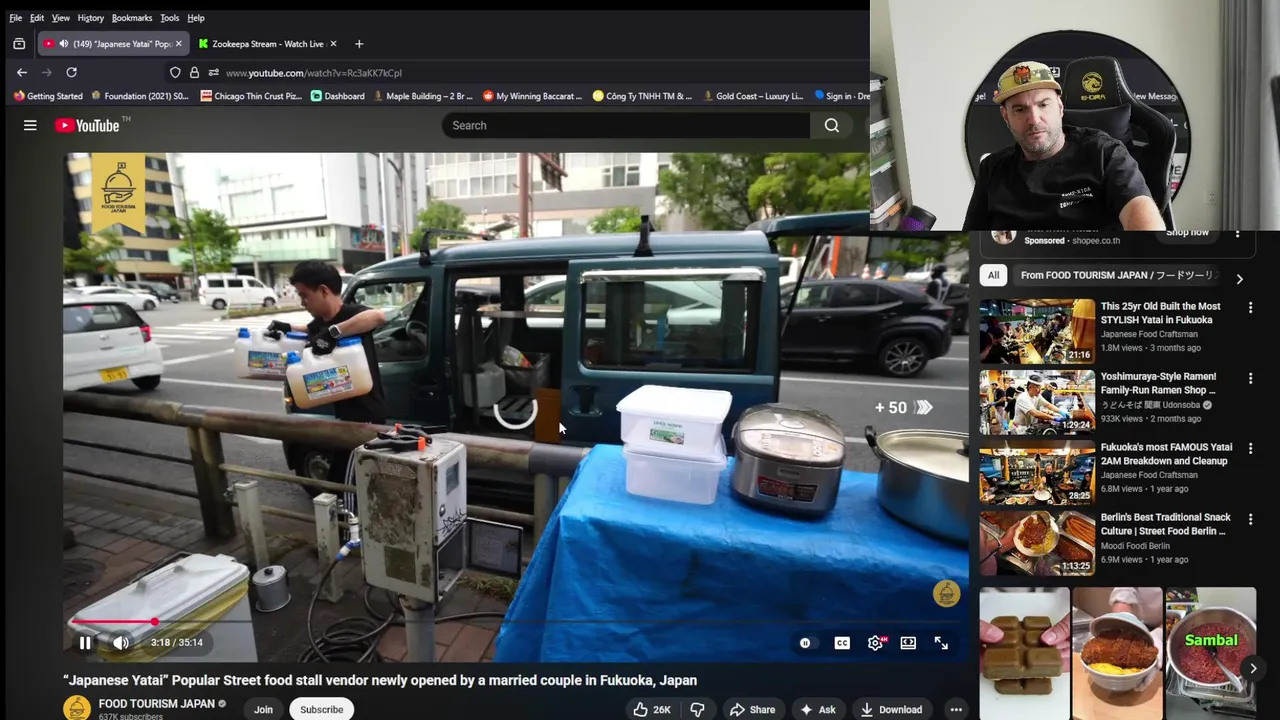This screenshot has width=1280, height=720.
Task: Click the youtube.com URL address bar
Action: [314, 73]
